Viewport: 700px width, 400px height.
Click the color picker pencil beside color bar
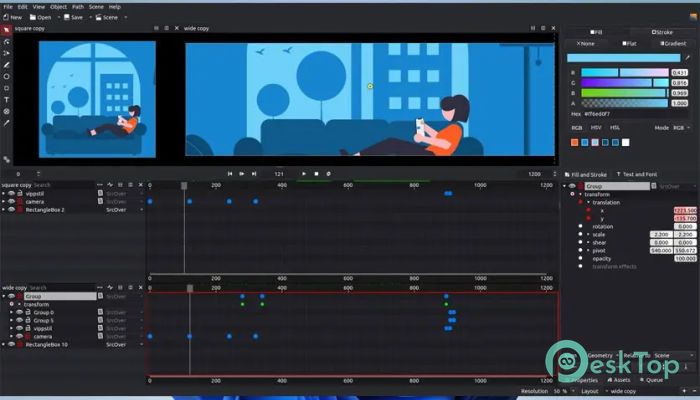click(x=688, y=58)
